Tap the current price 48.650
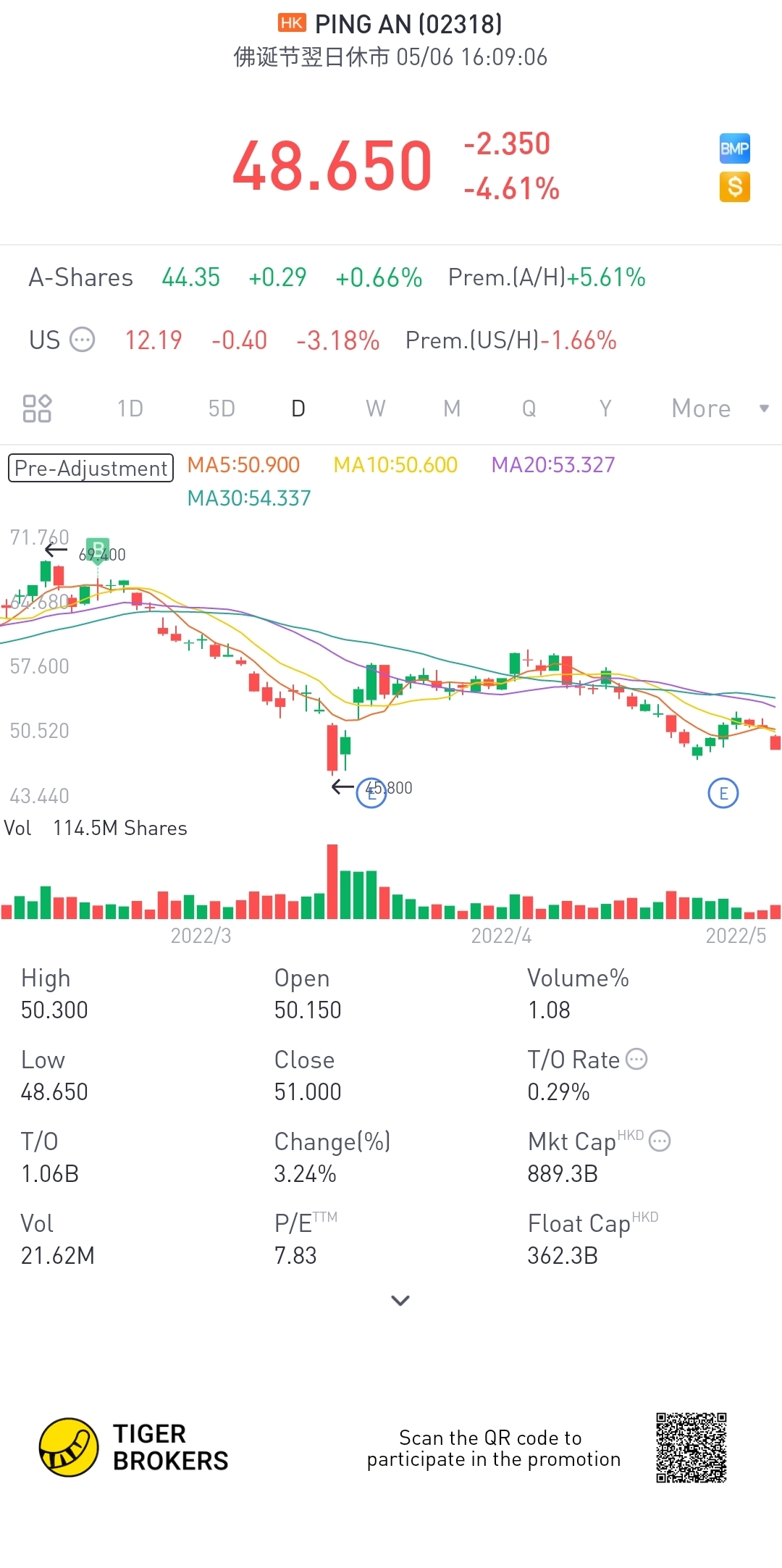782x1568 pixels. point(332,167)
